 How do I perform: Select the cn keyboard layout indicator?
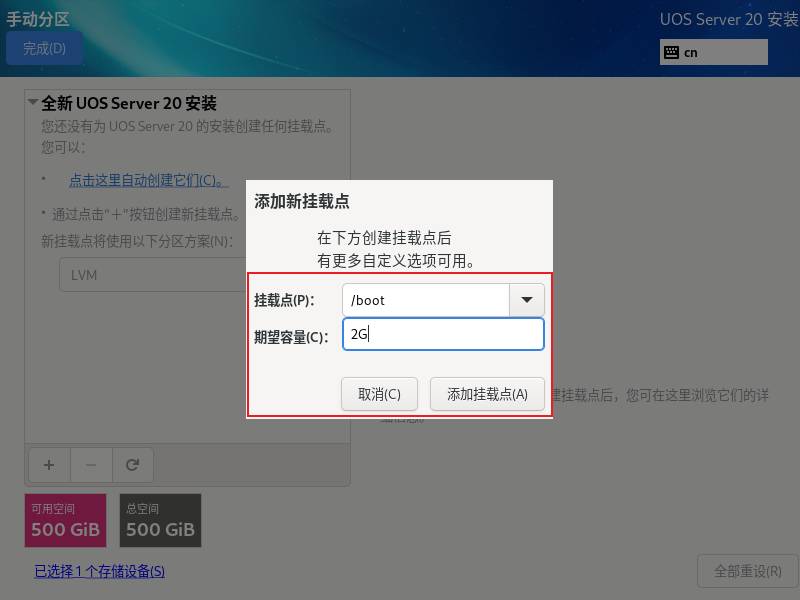tap(713, 52)
